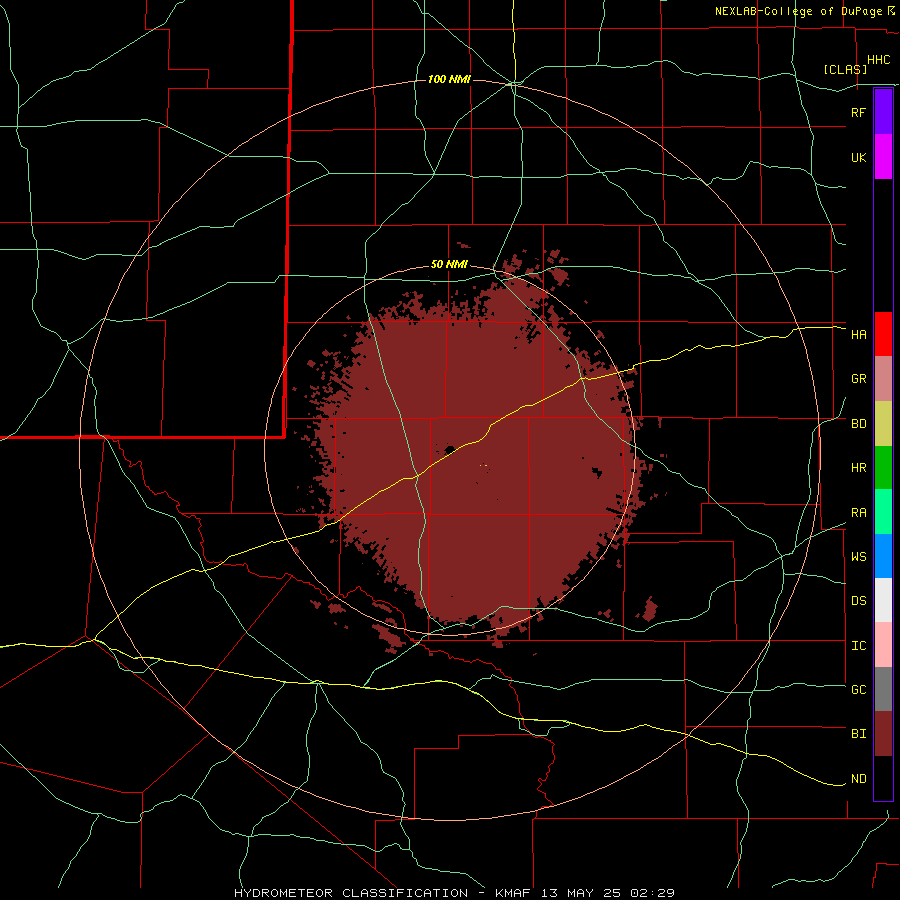Click the HYDROMETEOR CLASSIFICATION title text
The image size is (900, 900).
pyautogui.click(x=351, y=893)
